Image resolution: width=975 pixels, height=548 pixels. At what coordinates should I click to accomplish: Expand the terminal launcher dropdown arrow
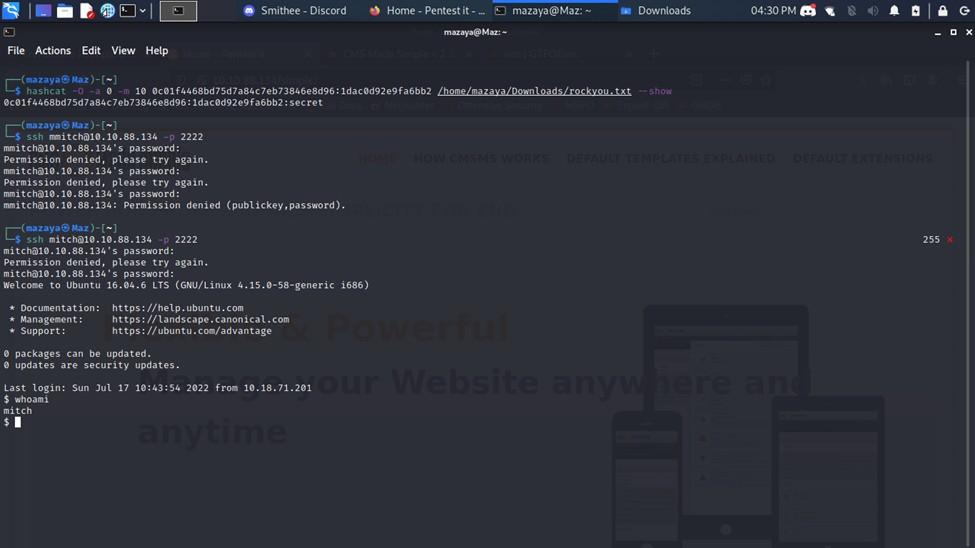143,11
